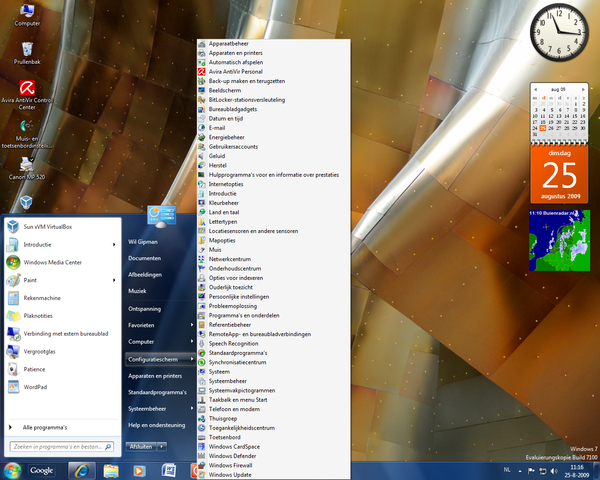This screenshot has height=480, width=600.
Task: Click the Afsluiten button
Action: 141,446
